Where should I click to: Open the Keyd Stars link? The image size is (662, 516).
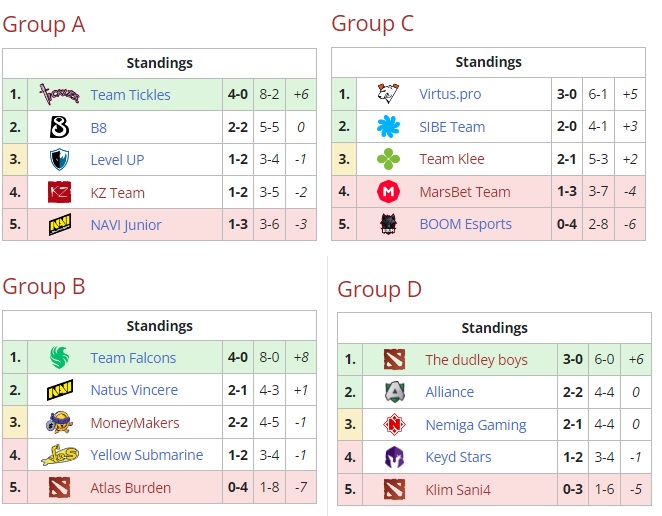tap(458, 457)
